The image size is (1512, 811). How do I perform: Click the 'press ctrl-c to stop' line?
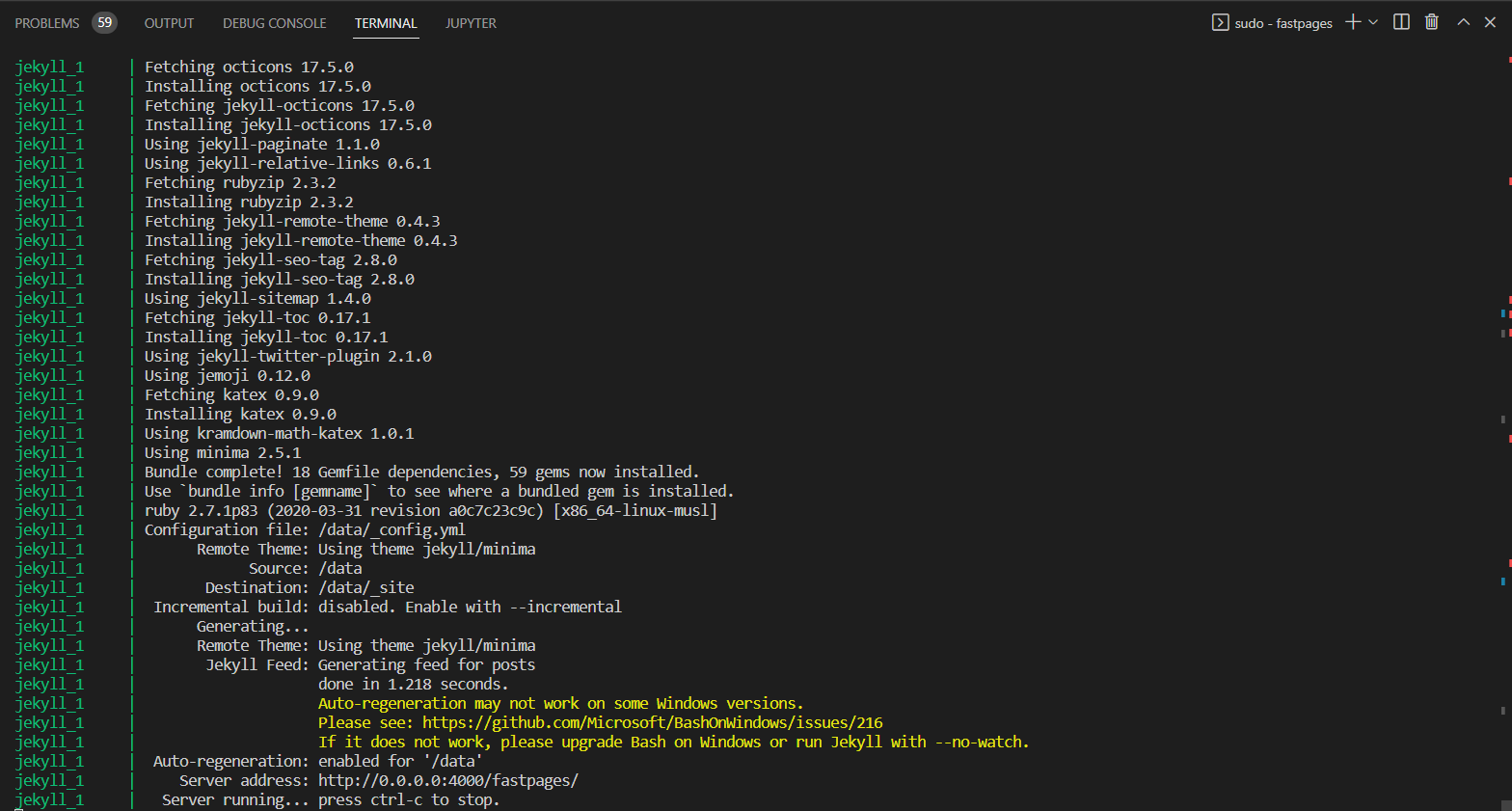pos(409,799)
